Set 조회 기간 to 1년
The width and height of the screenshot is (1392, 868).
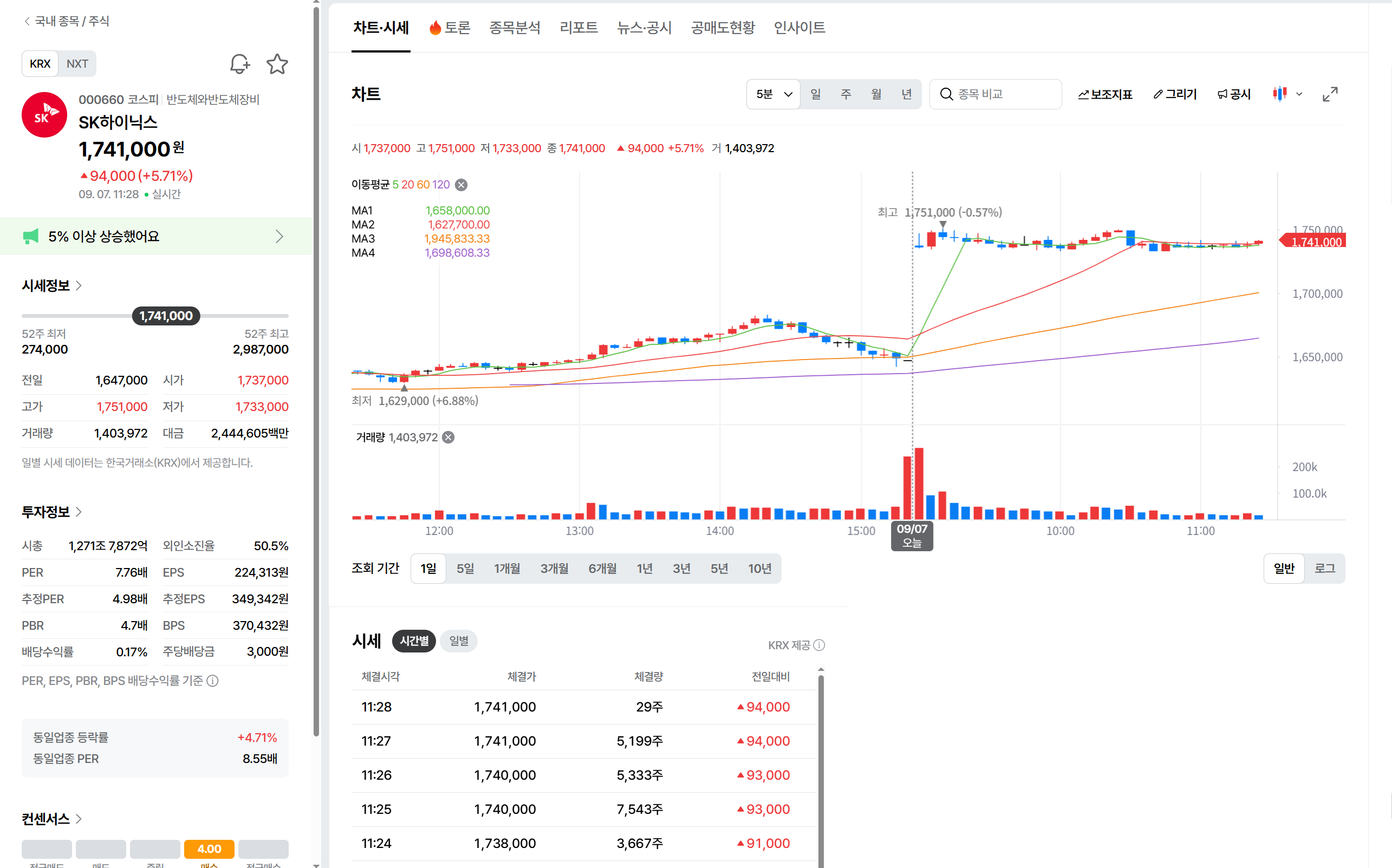pos(645,569)
